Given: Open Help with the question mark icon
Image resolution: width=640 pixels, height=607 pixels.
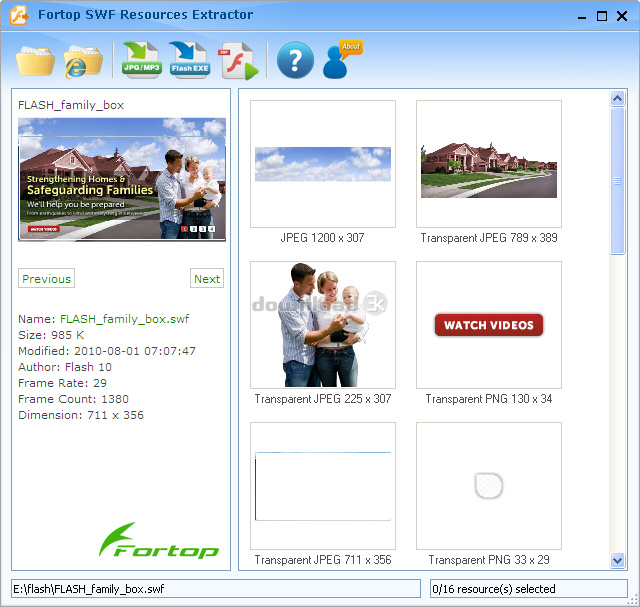Looking at the screenshot, I should click(295, 61).
